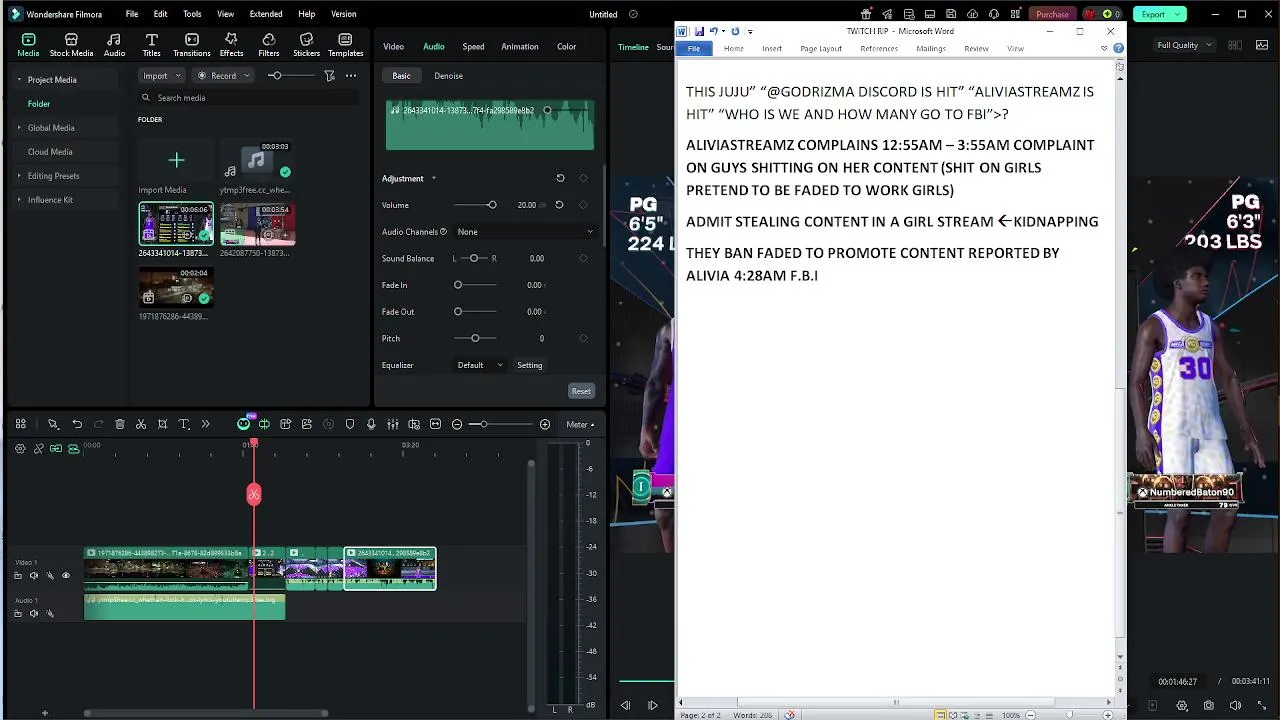This screenshot has height=720, width=1280.
Task: Adjust the Fade In slider
Action: coord(474,285)
